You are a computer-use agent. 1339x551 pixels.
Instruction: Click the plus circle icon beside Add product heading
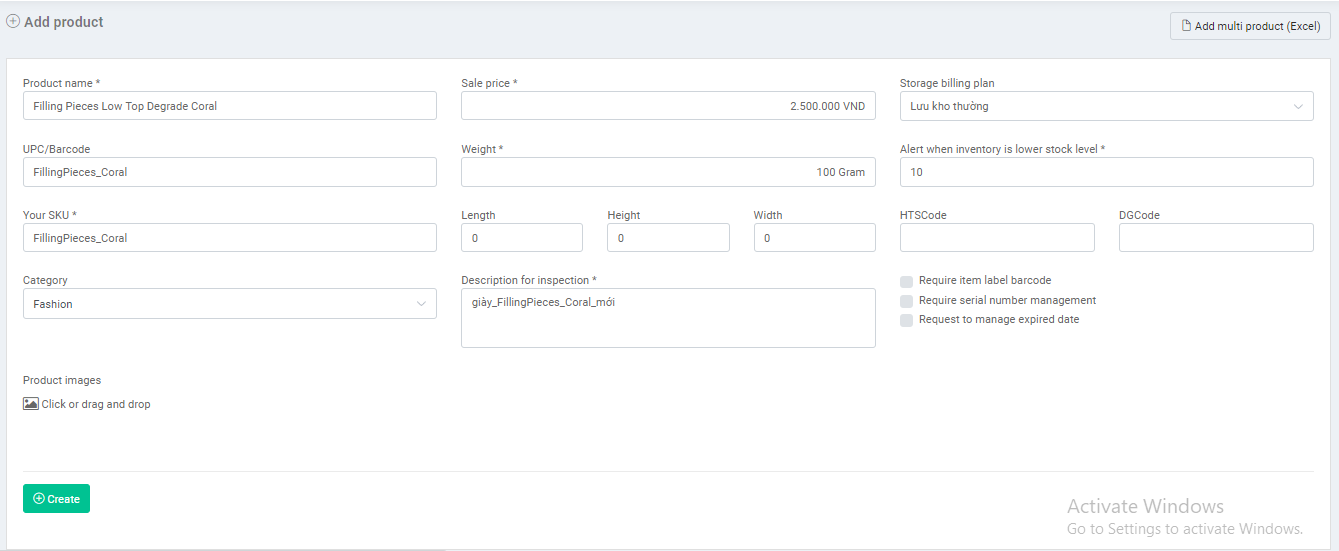[x=13, y=21]
